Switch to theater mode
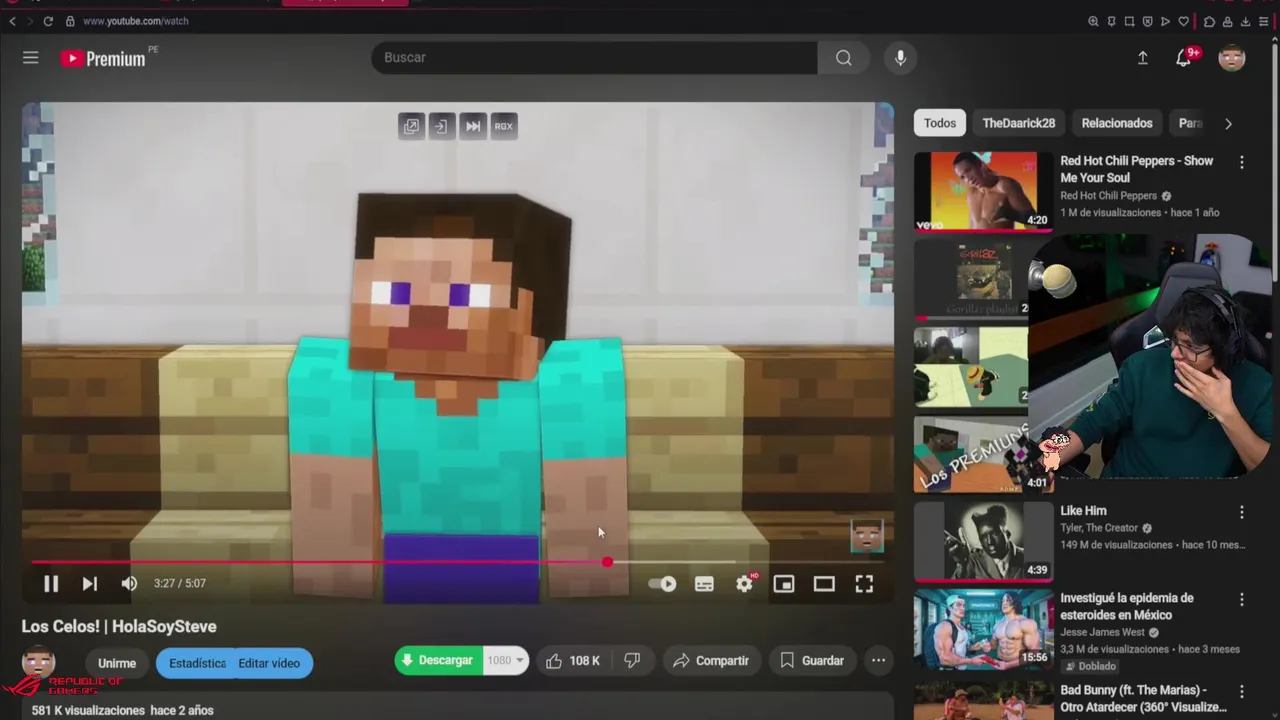This screenshot has height=720, width=1280. (x=824, y=584)
